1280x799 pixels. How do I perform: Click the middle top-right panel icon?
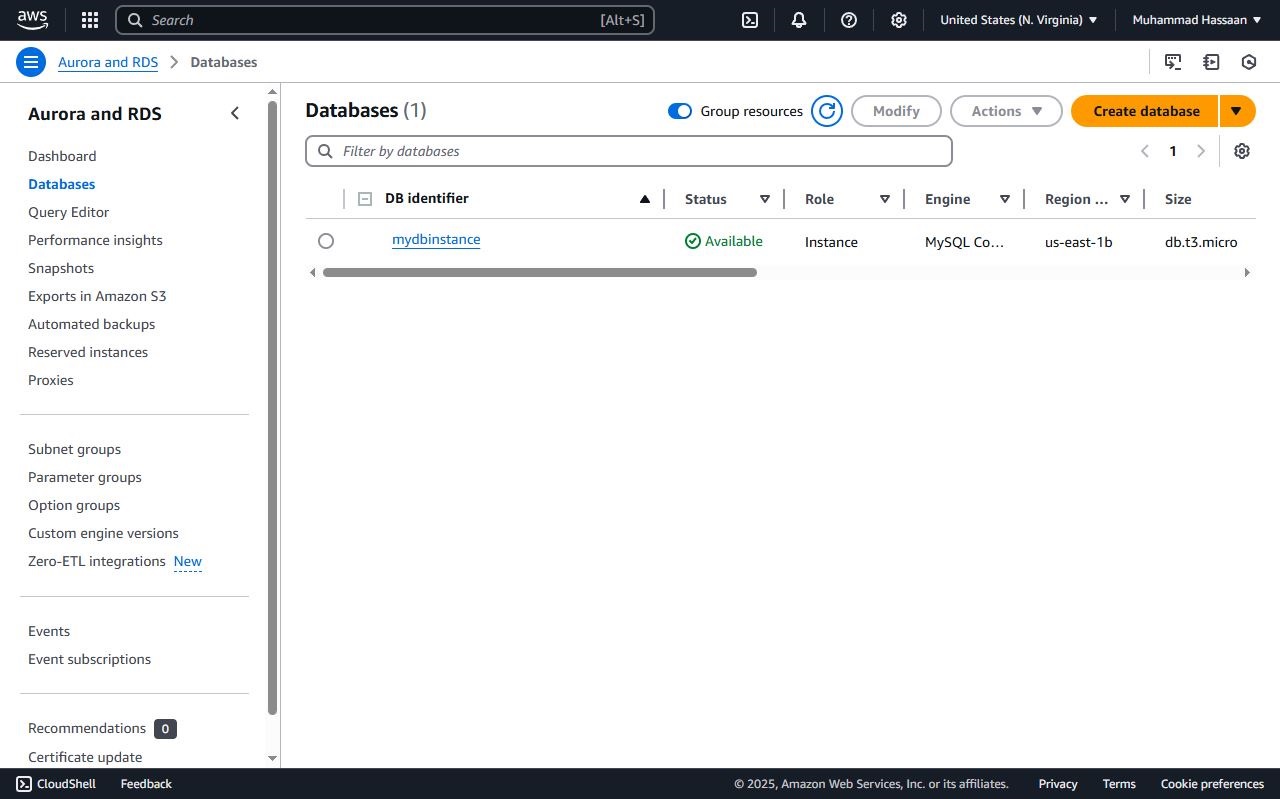1211,62
